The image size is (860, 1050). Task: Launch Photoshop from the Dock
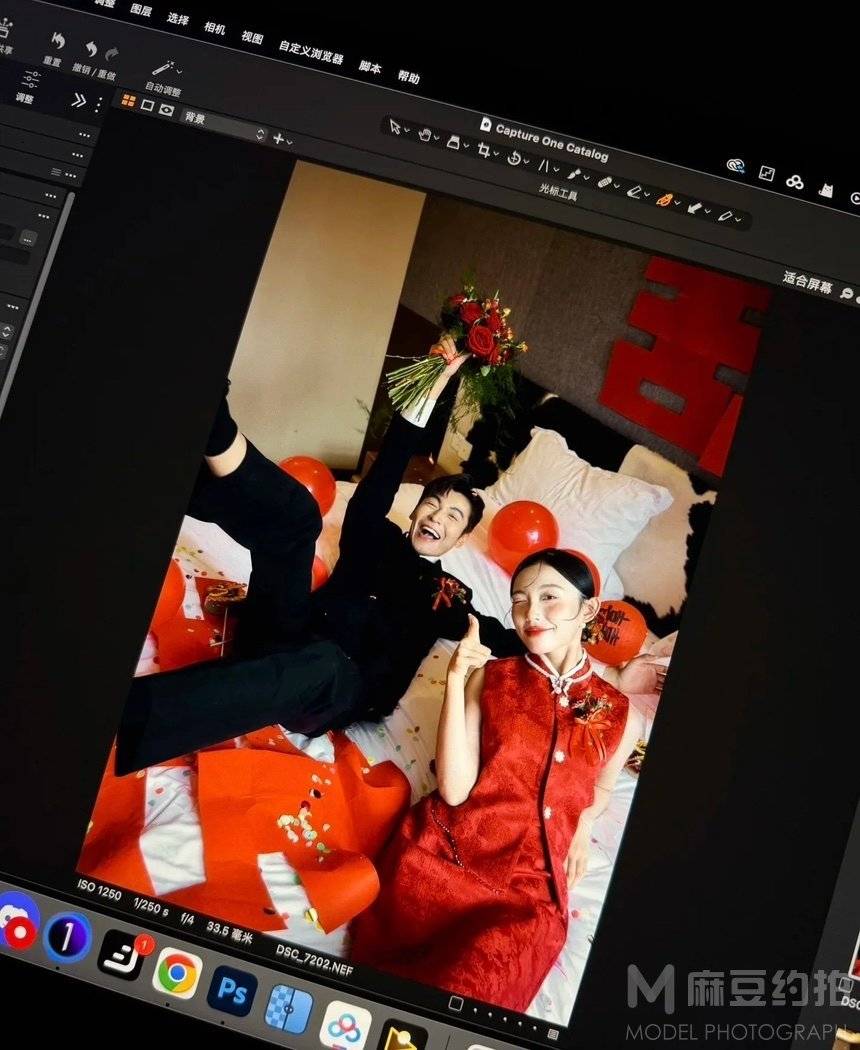pyautogui.click(x=232, y=990)
